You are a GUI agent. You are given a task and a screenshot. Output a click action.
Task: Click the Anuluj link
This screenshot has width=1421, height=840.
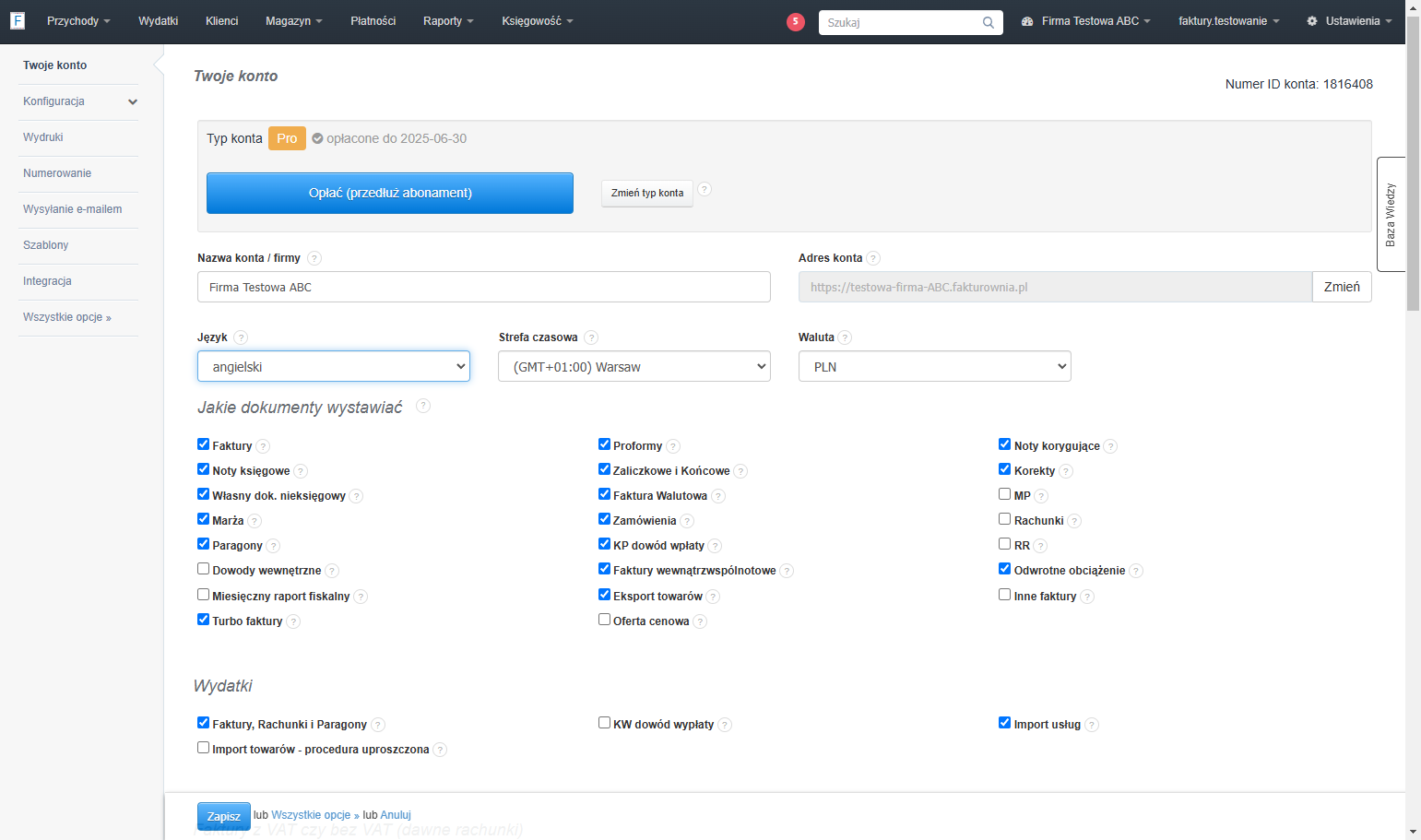(396, 815)
